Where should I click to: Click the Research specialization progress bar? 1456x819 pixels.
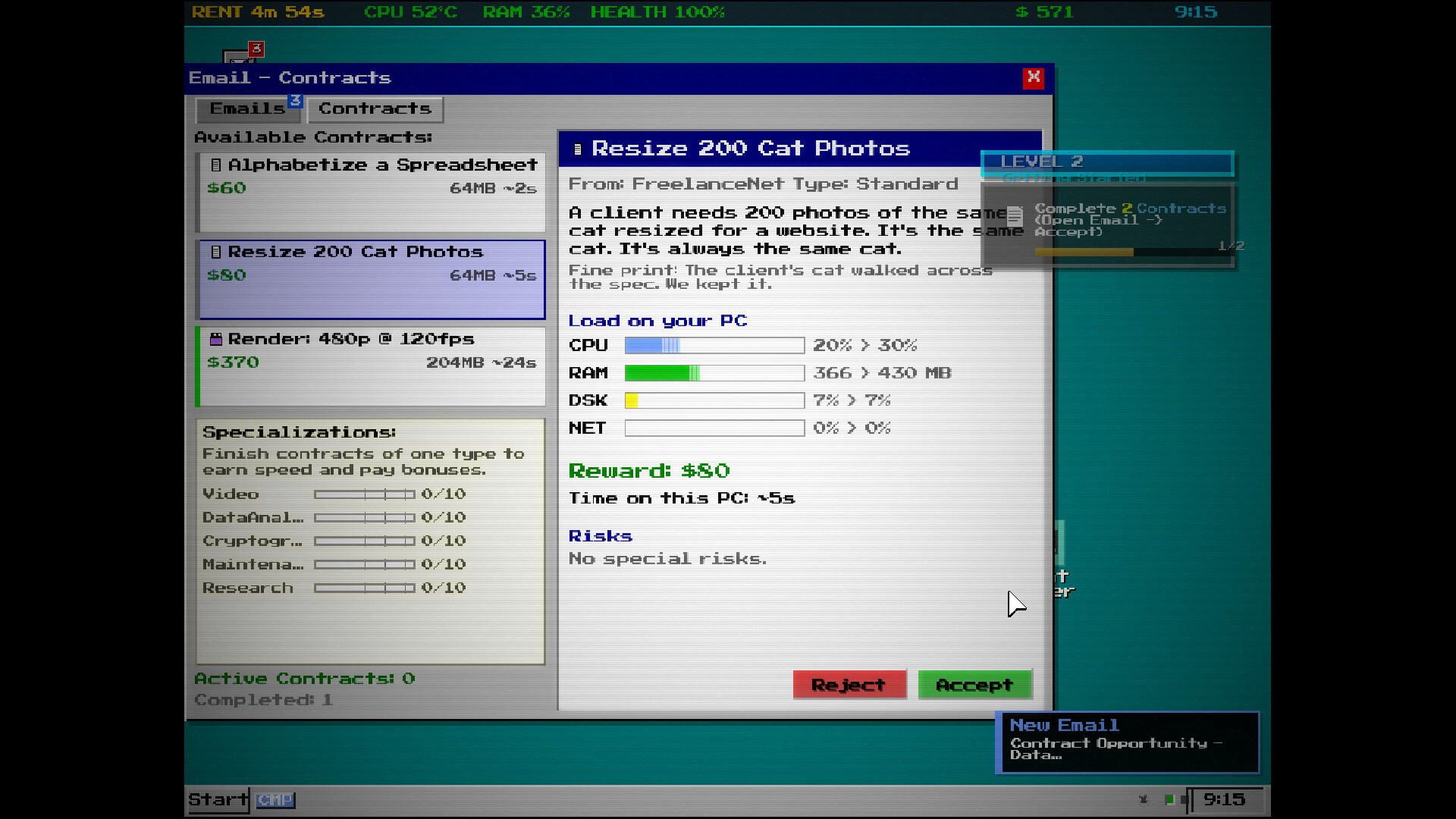pos(365,588)
